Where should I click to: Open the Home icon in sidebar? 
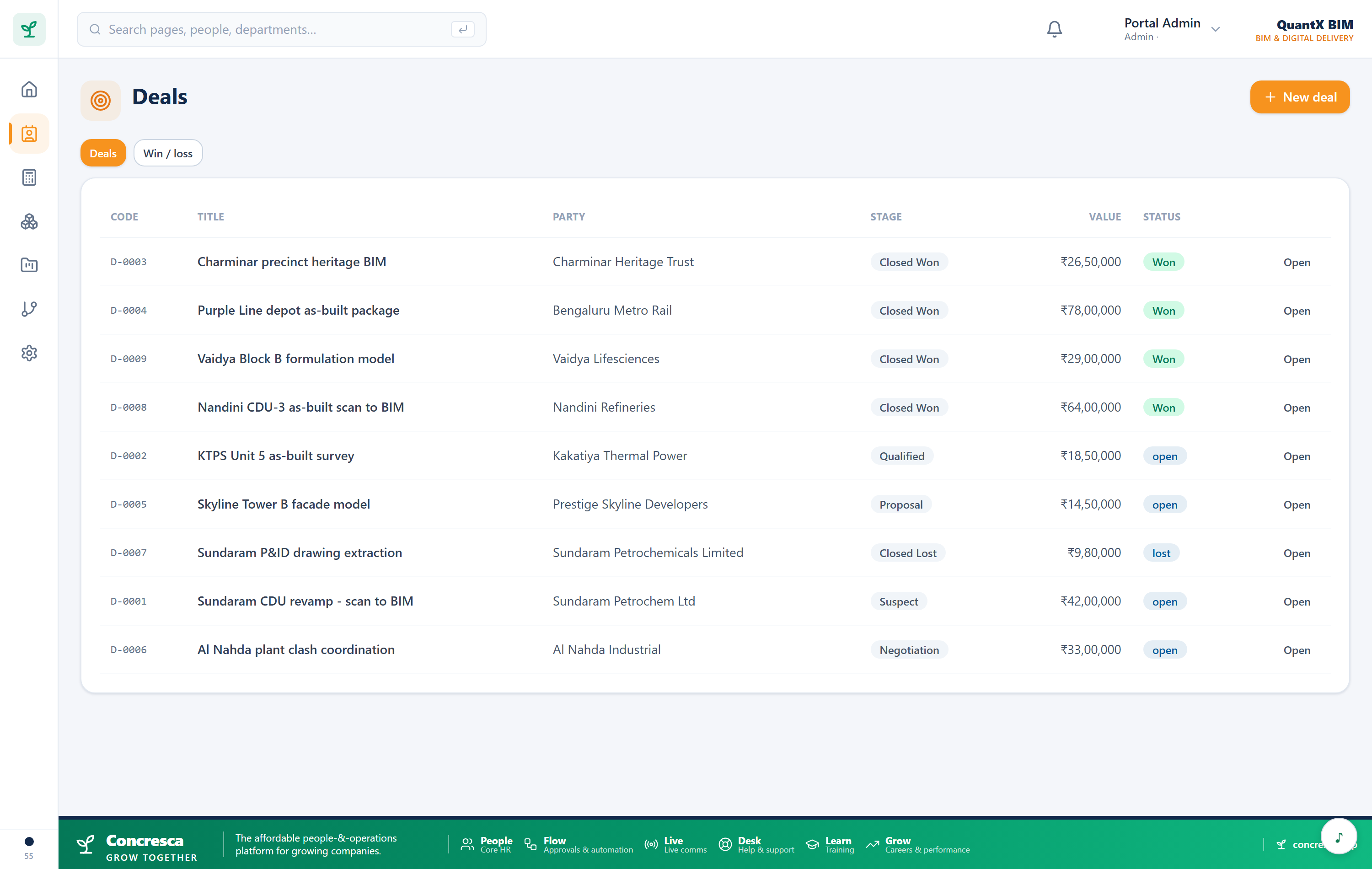pos(29,90)
